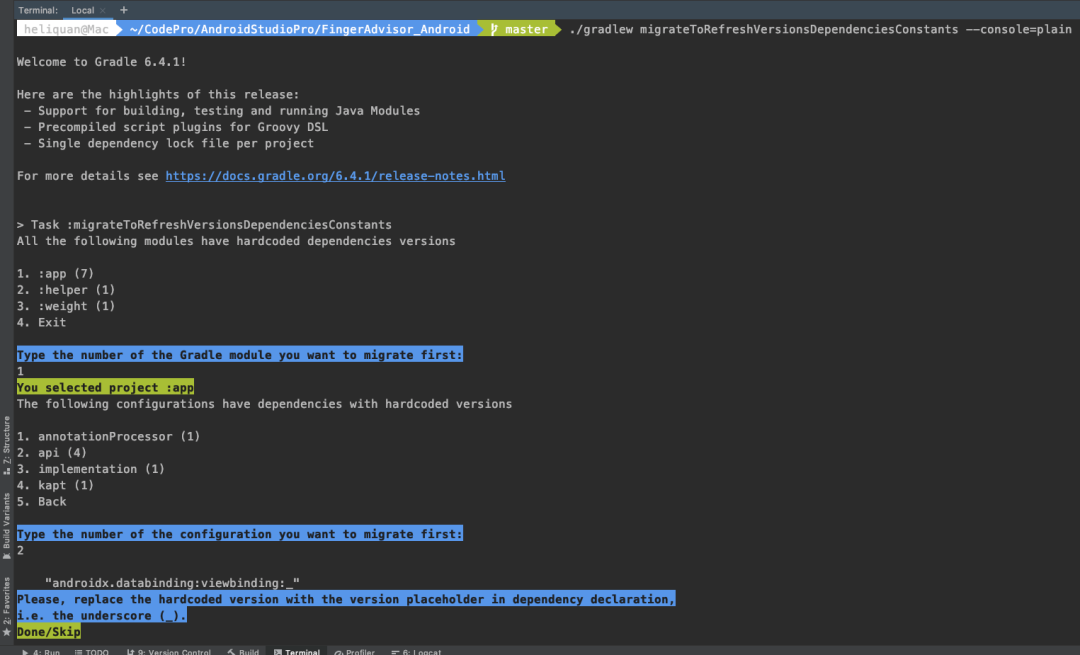1080x655 pixels.
Task: Open the Build Variants side panel
Action: point(7,523)
